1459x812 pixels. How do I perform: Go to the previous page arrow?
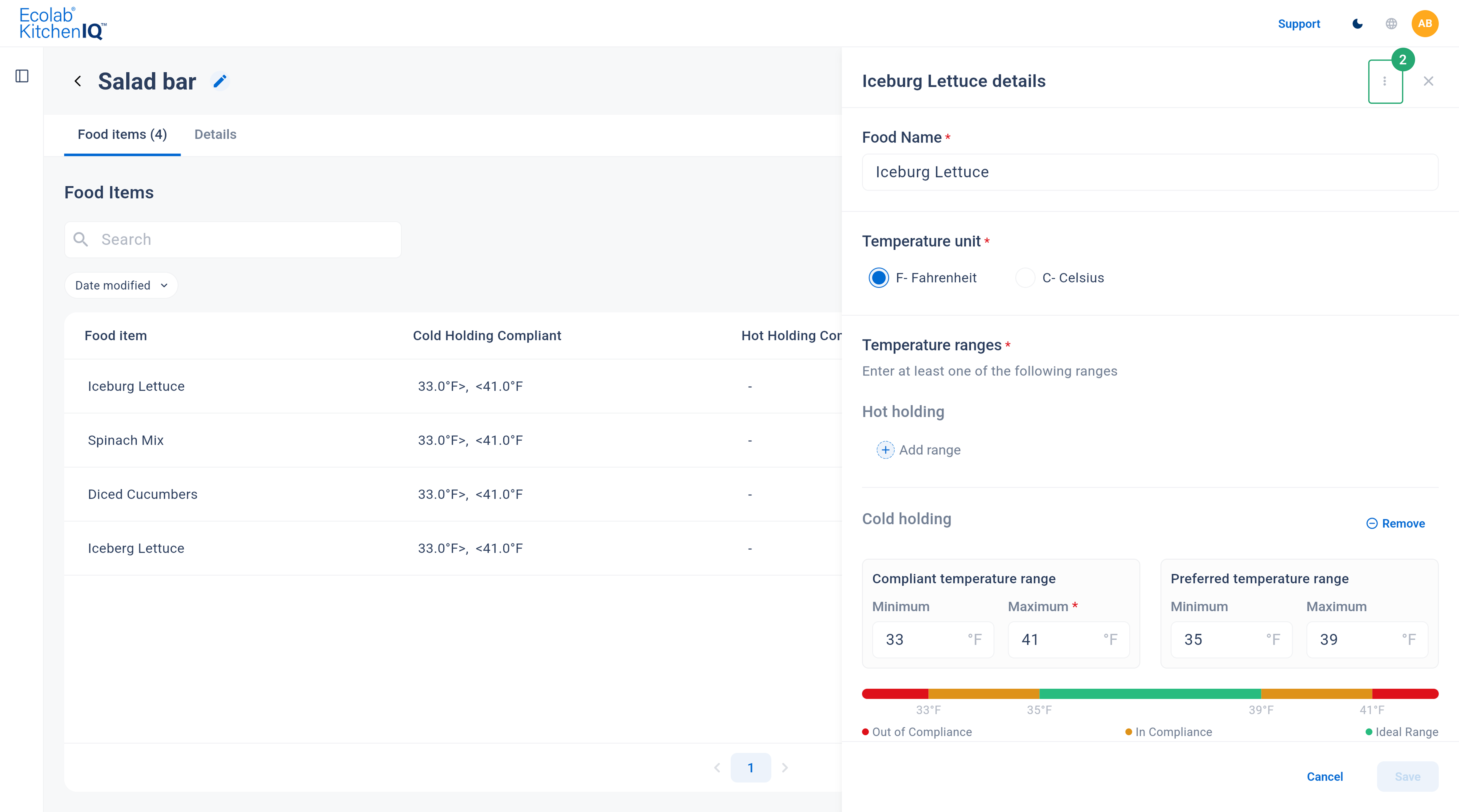point(717,768)
